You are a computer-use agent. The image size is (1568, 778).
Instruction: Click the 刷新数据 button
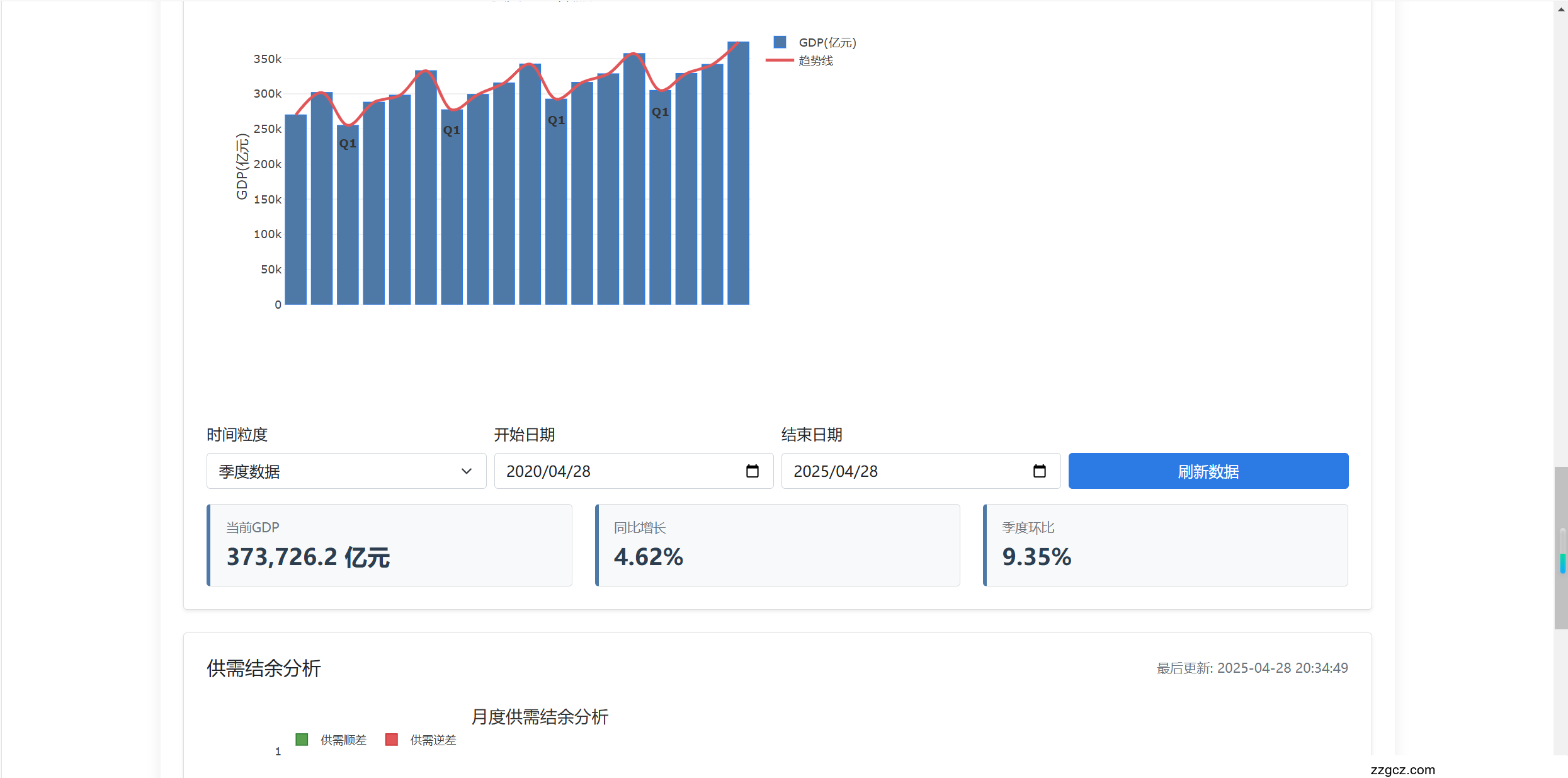(1208, 471)
